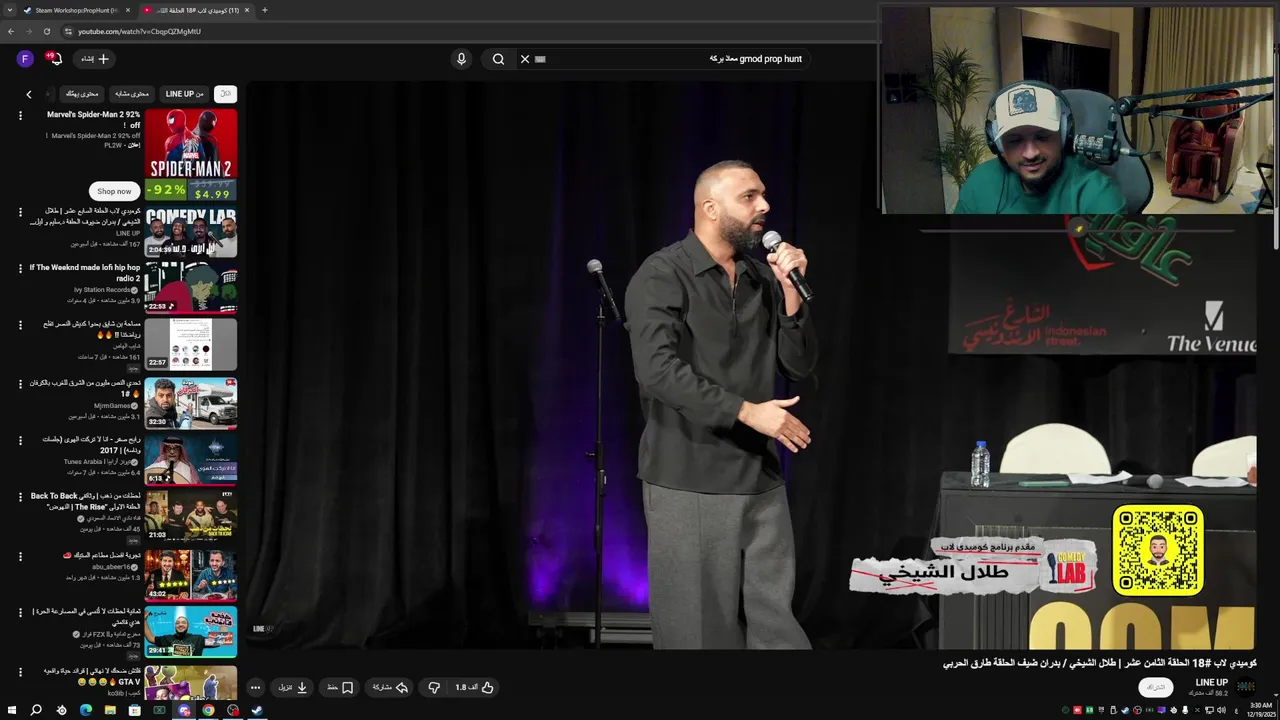Screen dimensions: 1280x720
Task: Open options for the Comedy Lab suggestion
Action: 20,212
